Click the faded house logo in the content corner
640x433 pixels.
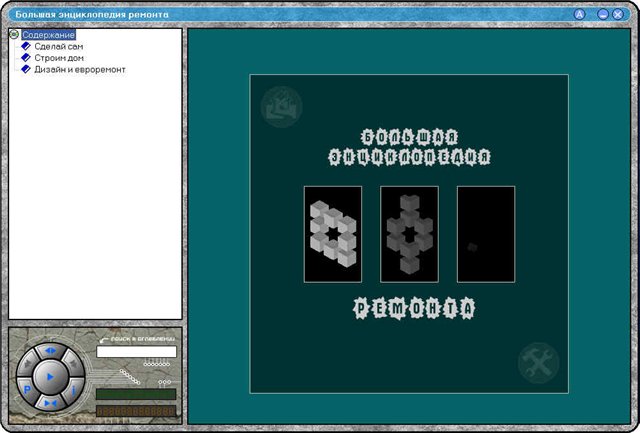point(280,106)
